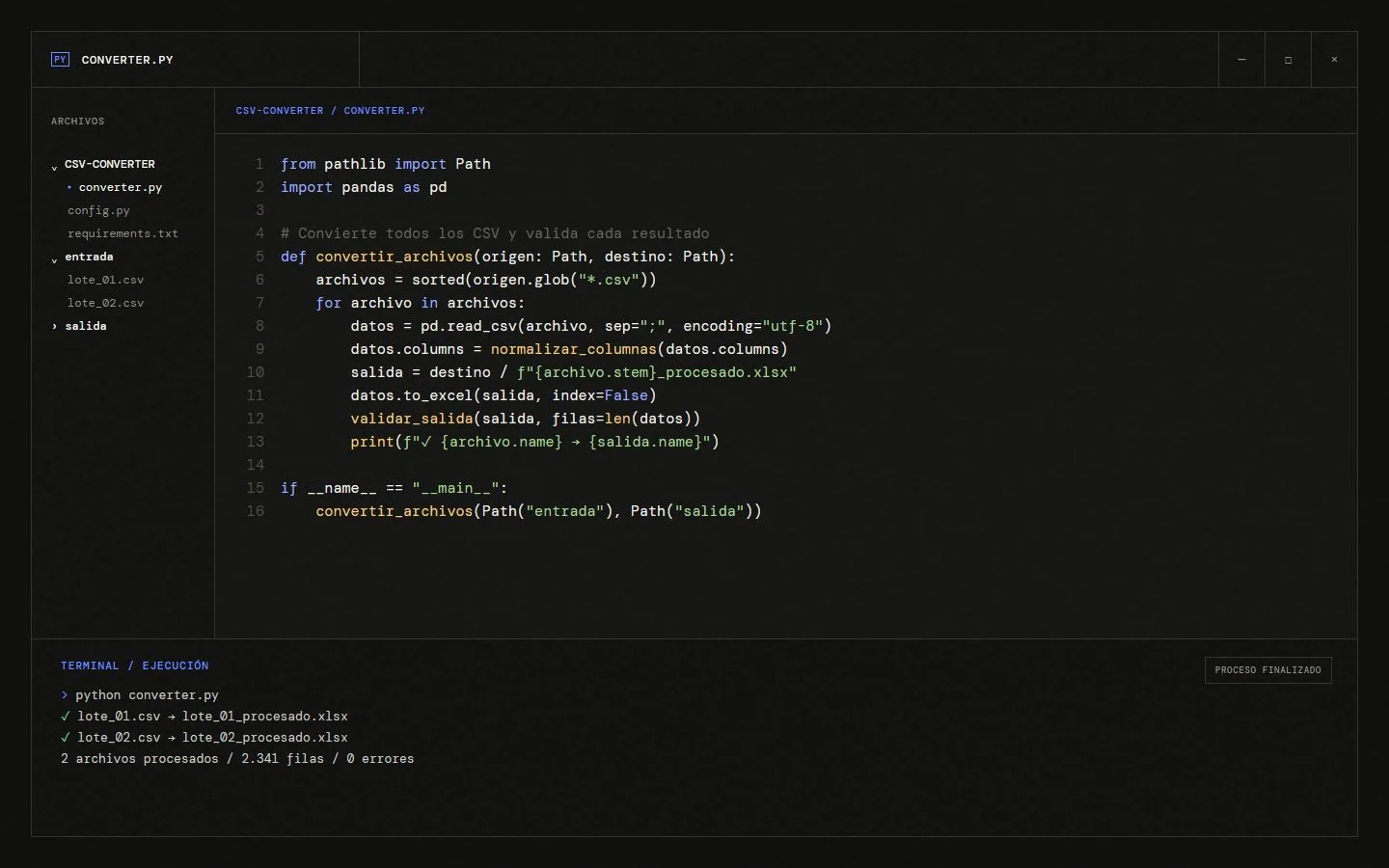Viewport: 1389px width, 868px height.
Task: Click the '__main__' string on line 15
Action: pos(455,488)
